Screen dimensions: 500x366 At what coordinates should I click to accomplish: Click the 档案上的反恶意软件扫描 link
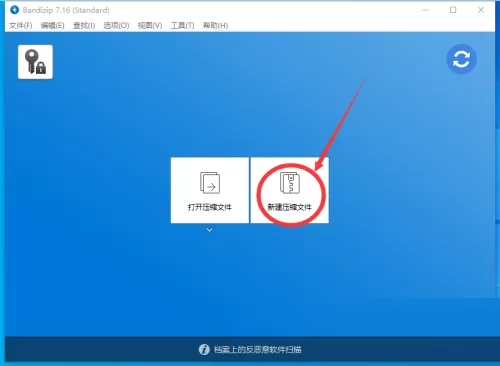coord(257,349)
